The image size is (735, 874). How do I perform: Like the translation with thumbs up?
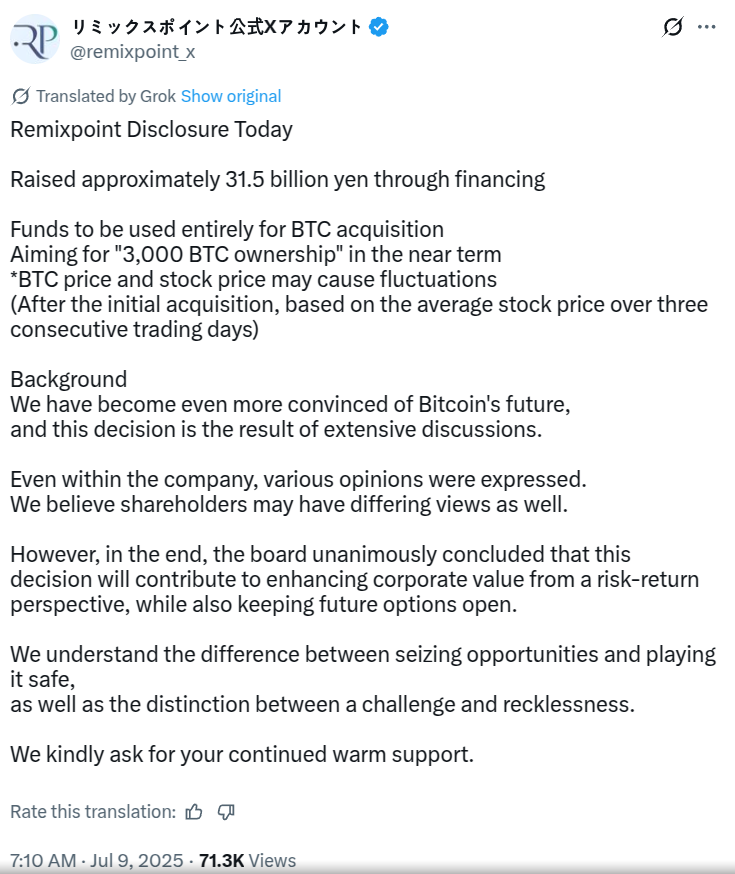click(x=194, y=811)
